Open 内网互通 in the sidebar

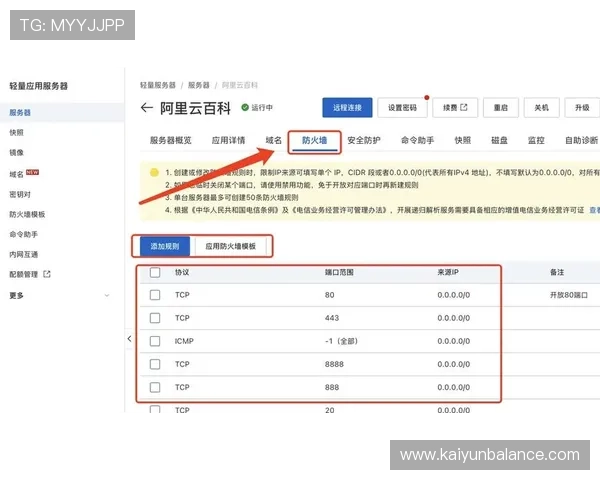click(x=23, y=254)
